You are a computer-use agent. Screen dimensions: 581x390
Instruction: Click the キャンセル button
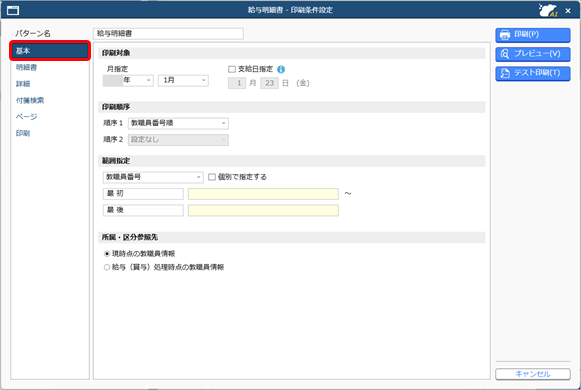533,374
